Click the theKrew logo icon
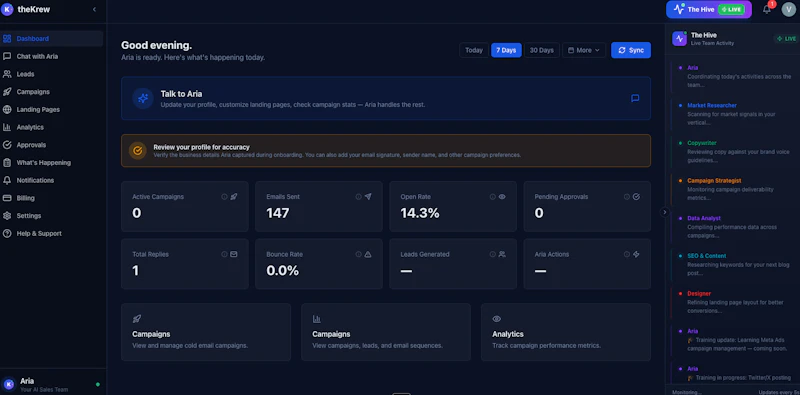This screenshot has width=800, height=395. tap(7, 9)
